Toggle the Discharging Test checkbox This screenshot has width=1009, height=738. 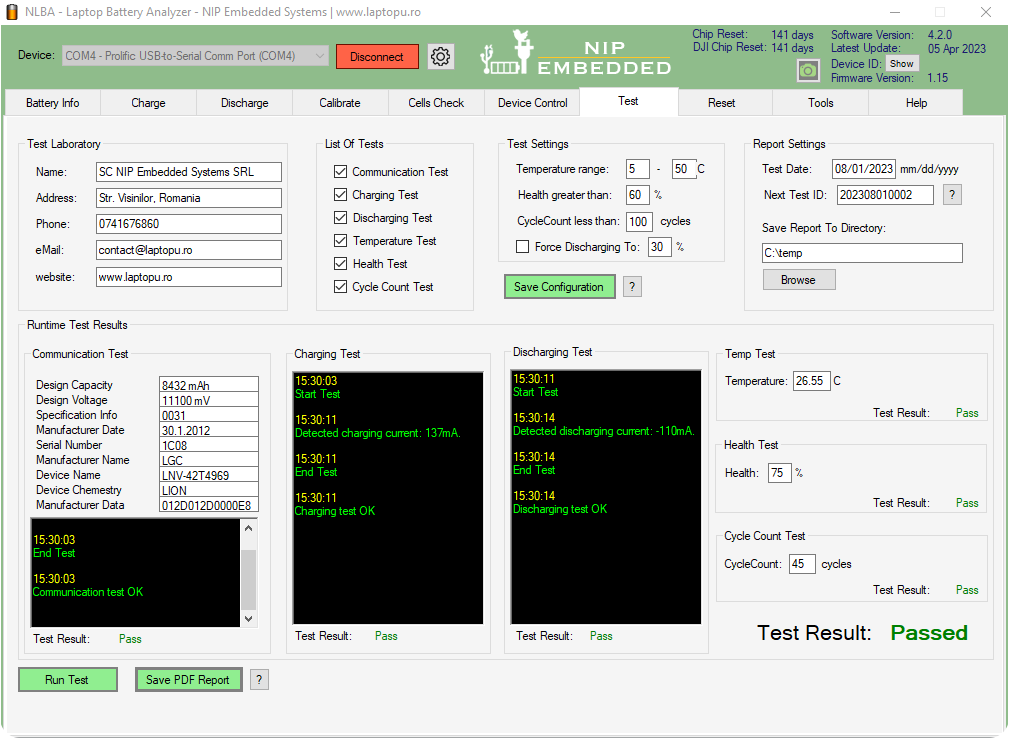coord(340,217)
